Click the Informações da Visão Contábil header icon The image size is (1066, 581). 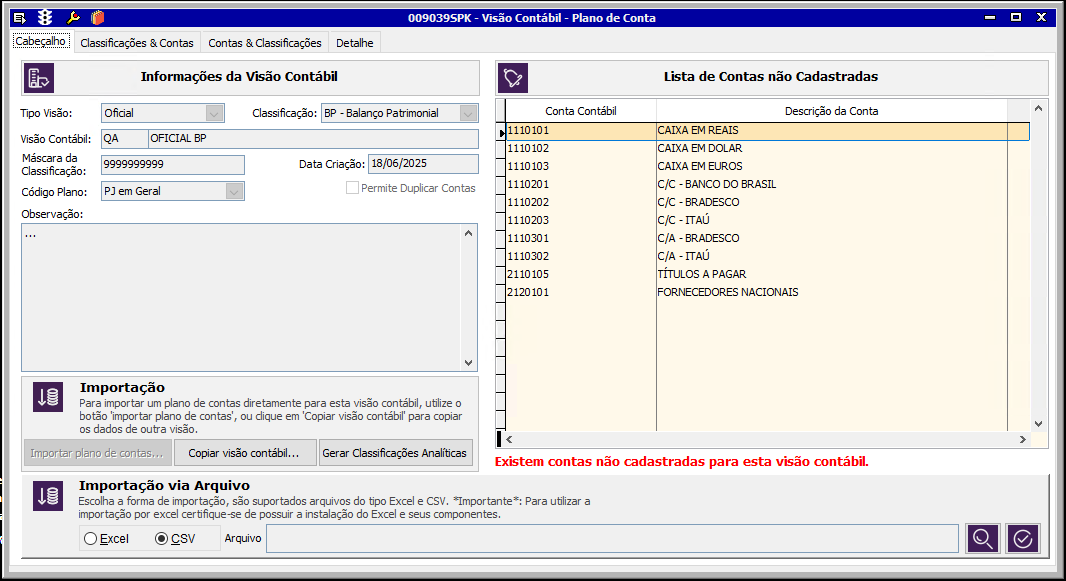pos(38,78)
